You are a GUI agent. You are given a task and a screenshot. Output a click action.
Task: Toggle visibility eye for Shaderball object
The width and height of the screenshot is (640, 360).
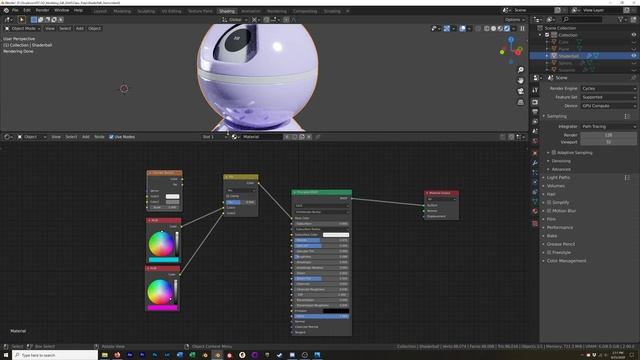[x=634, y=56]
